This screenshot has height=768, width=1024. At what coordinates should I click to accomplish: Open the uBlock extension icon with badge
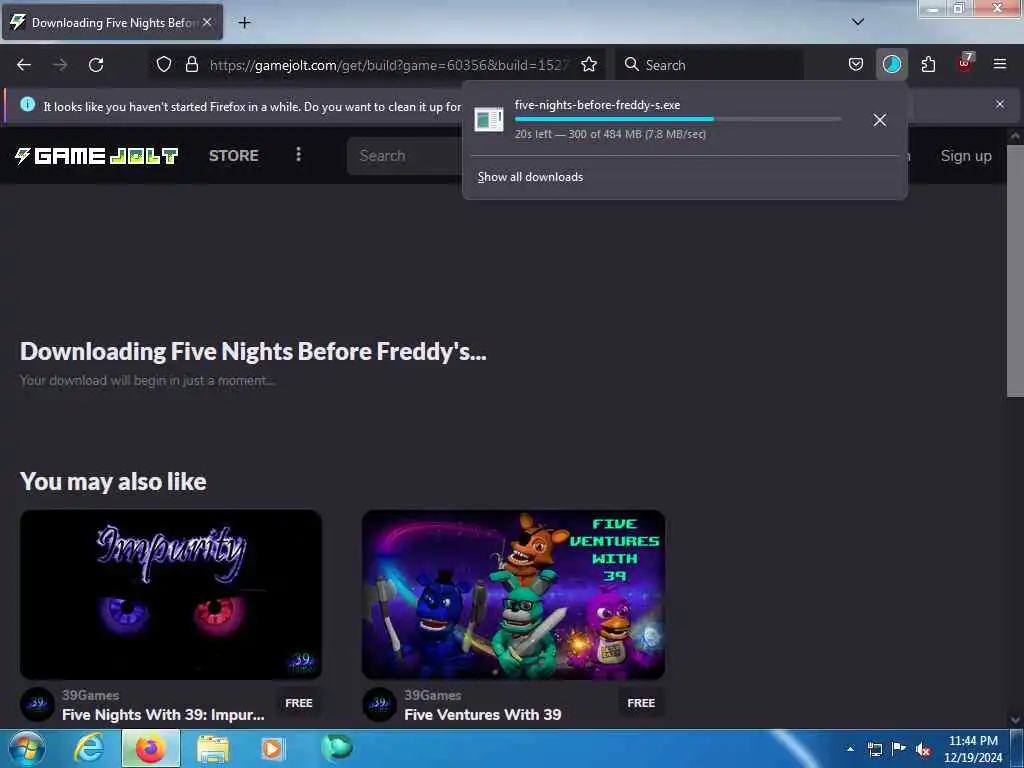(965, 63)
